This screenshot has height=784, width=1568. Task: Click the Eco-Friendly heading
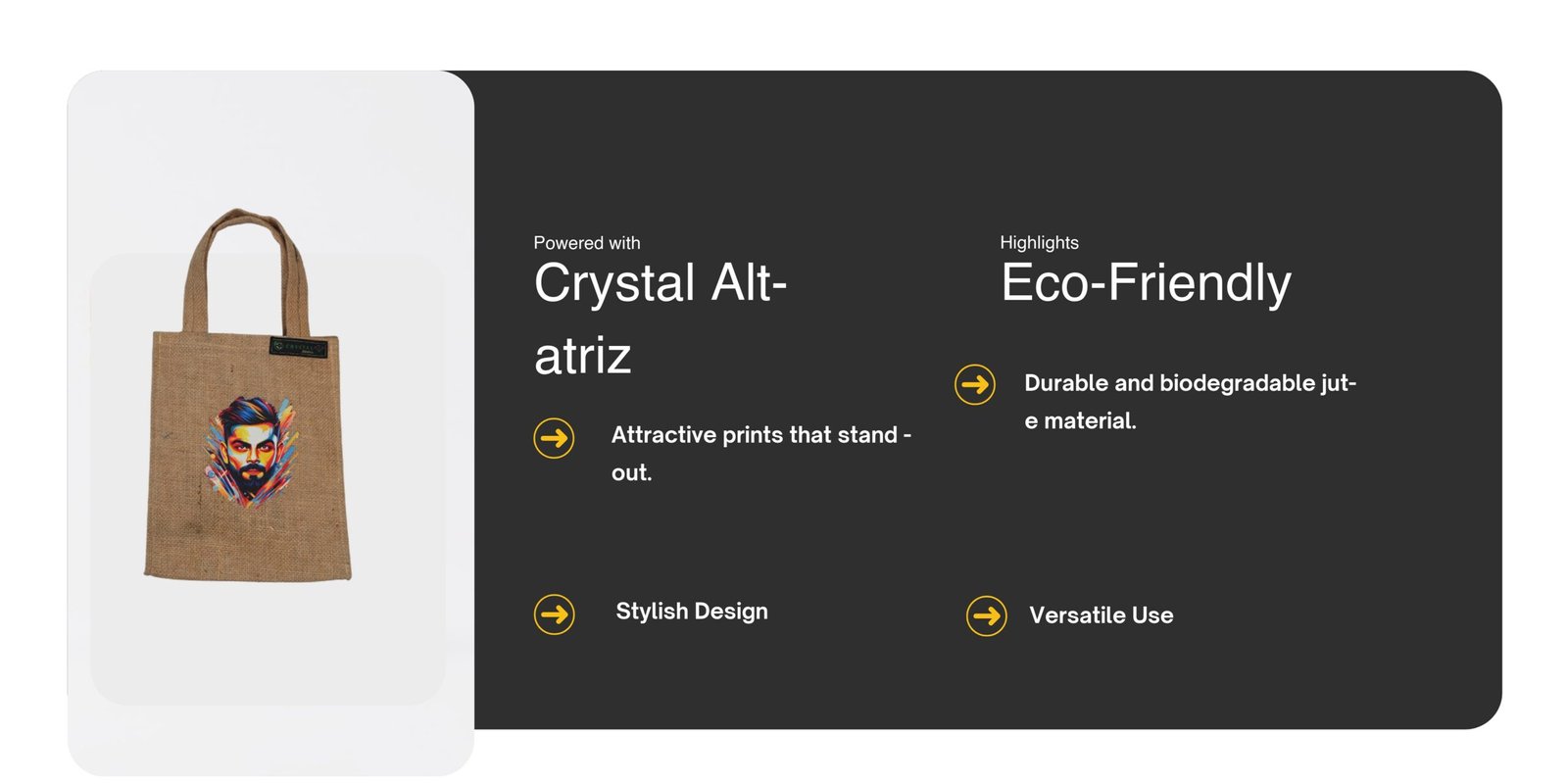tap(1145, 283)
